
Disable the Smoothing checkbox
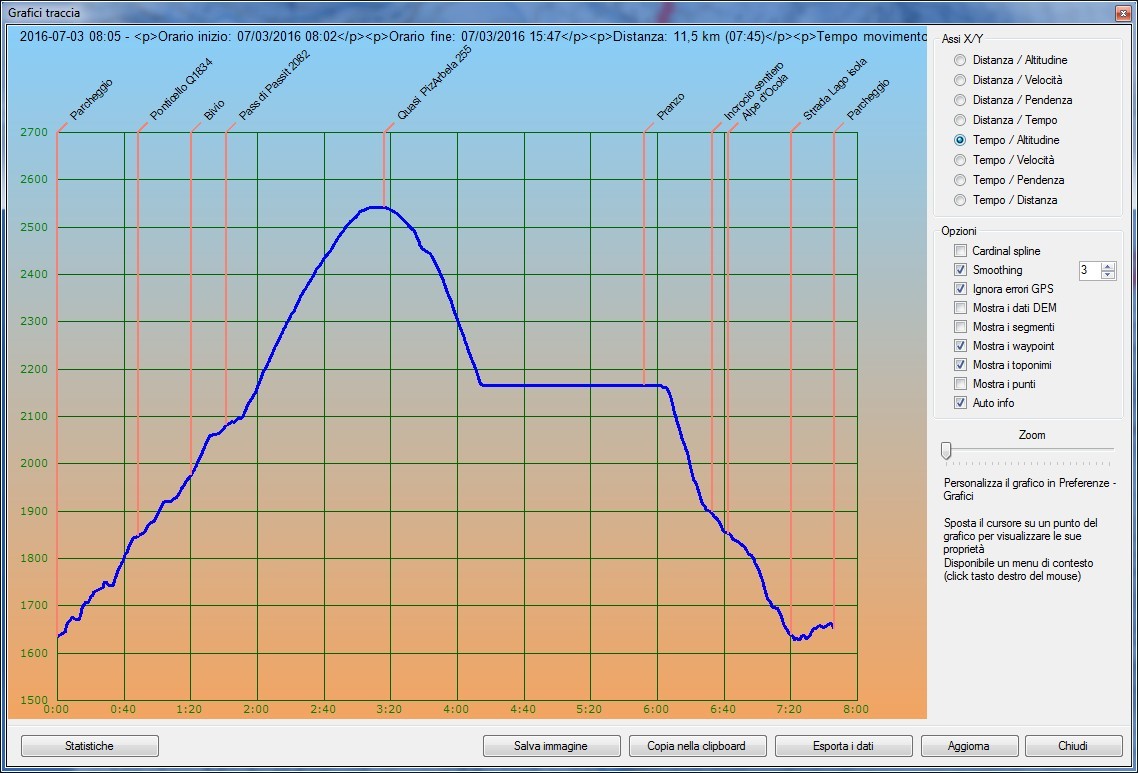point(961,270)
